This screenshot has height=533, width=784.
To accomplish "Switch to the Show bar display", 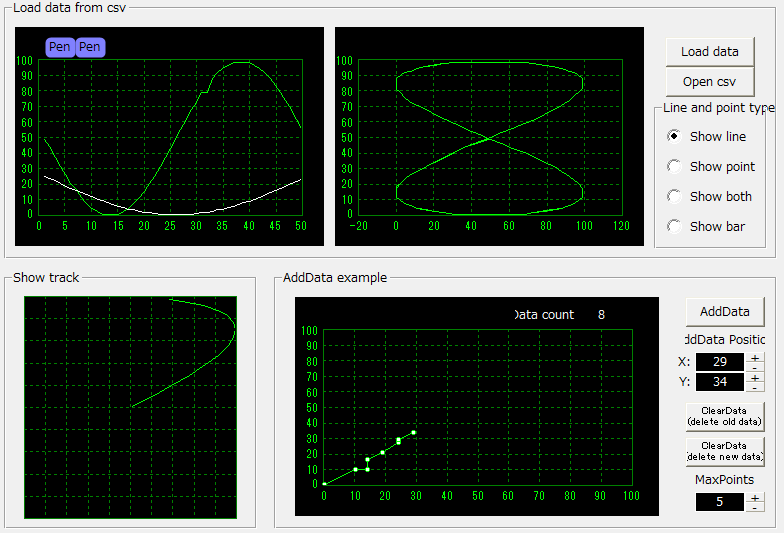I will [674, 226].
